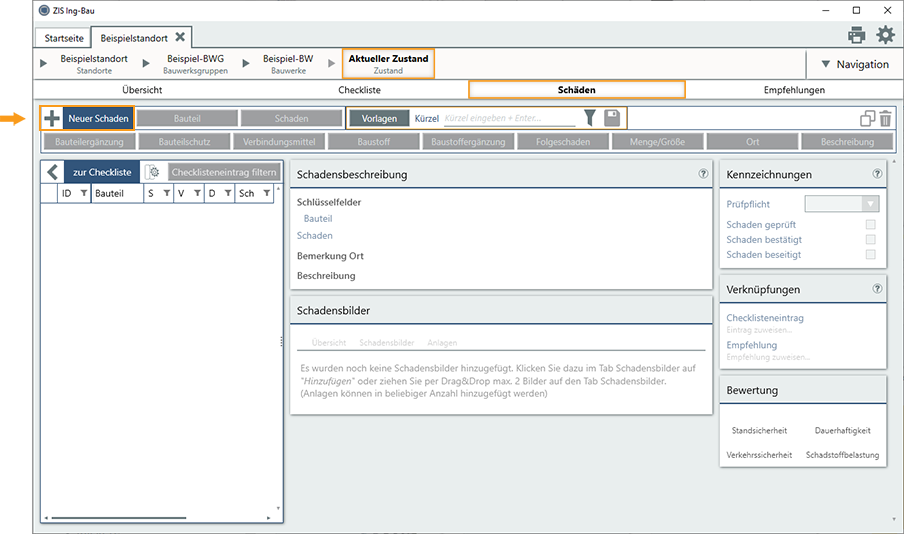Click the ZIS Ing-Bau app icon
The height and width of the screenshot is (534, 904).
44,10
